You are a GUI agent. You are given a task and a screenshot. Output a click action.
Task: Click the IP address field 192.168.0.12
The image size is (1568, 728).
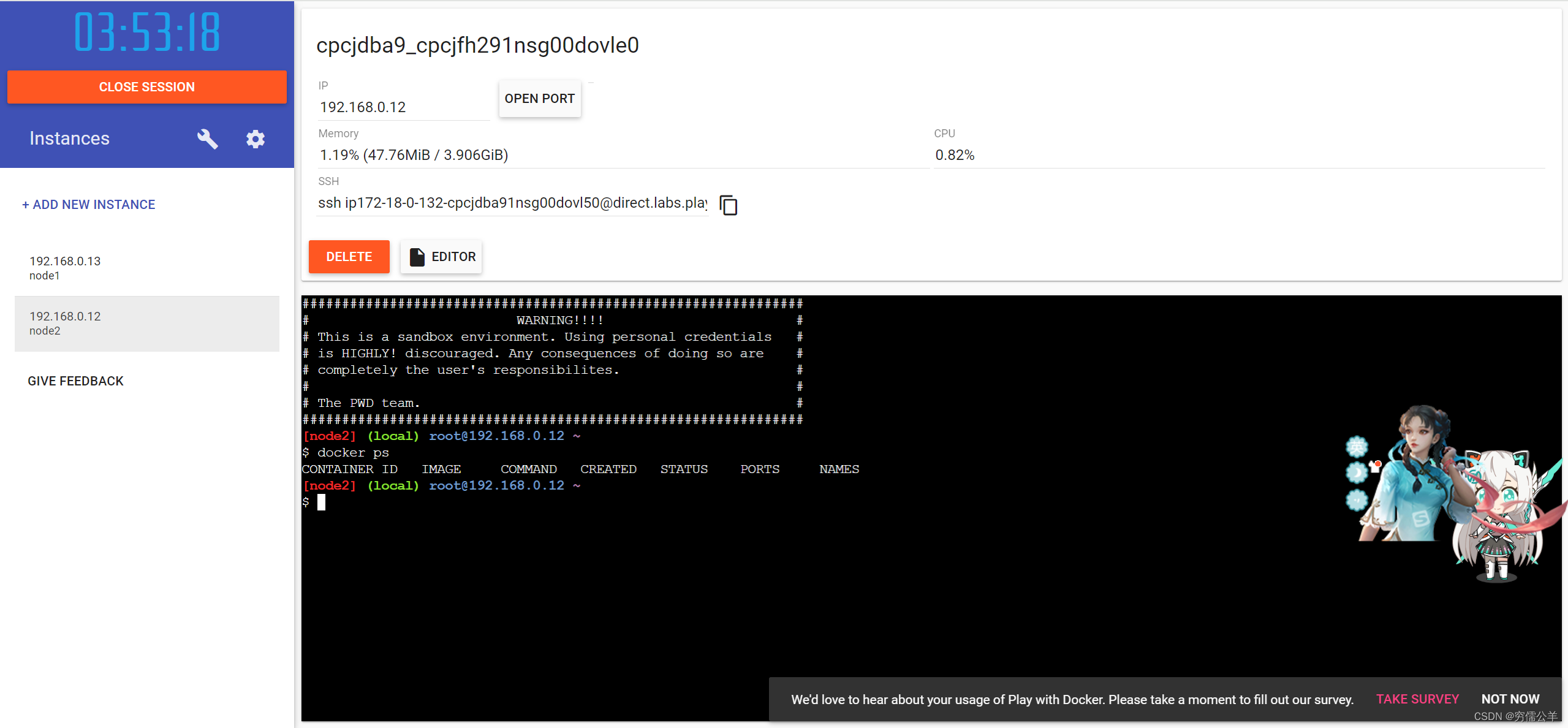tap(403, 107)
